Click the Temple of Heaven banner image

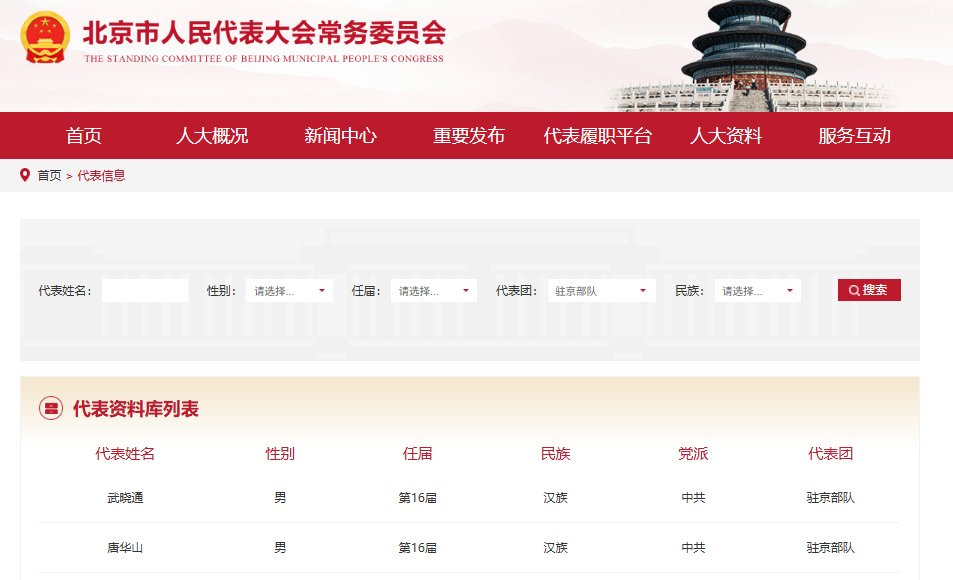coord(749,56)
